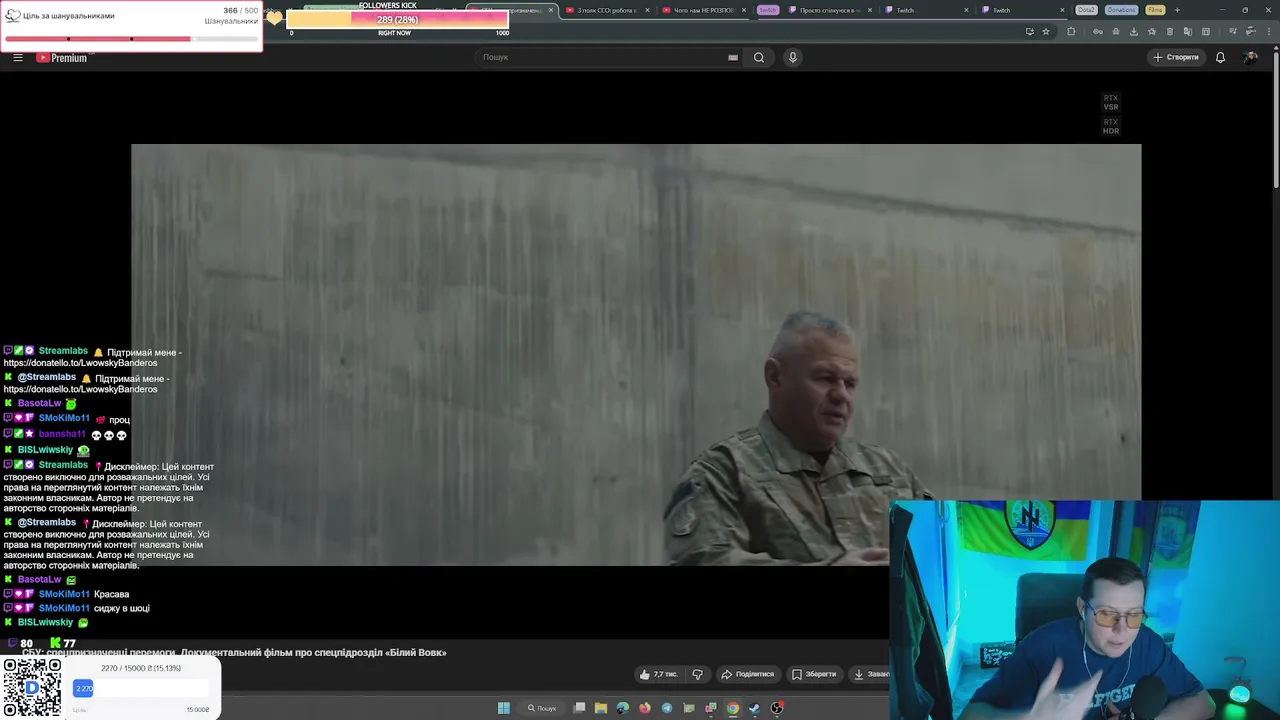The width and height of the screenshot is (1280, 720).
Task: Open the Chrome three-dot menu
Action: pos(1268,32)
